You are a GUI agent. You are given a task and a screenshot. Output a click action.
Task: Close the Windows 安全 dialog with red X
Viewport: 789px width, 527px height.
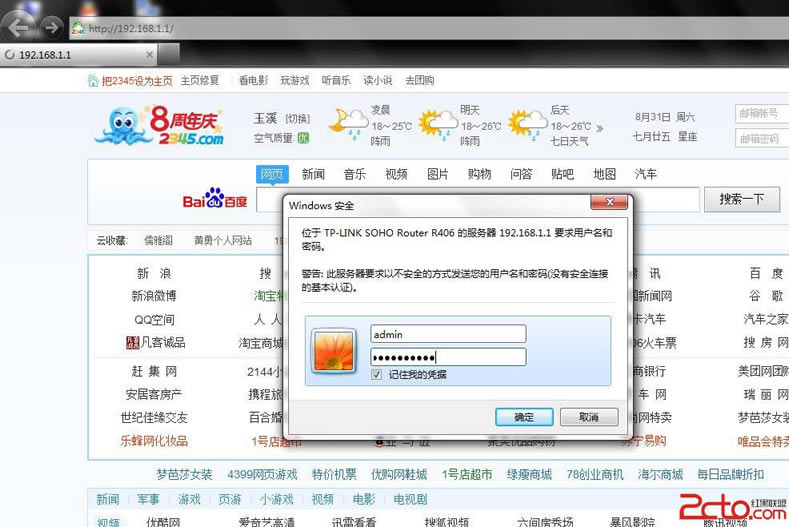[609, 202]
